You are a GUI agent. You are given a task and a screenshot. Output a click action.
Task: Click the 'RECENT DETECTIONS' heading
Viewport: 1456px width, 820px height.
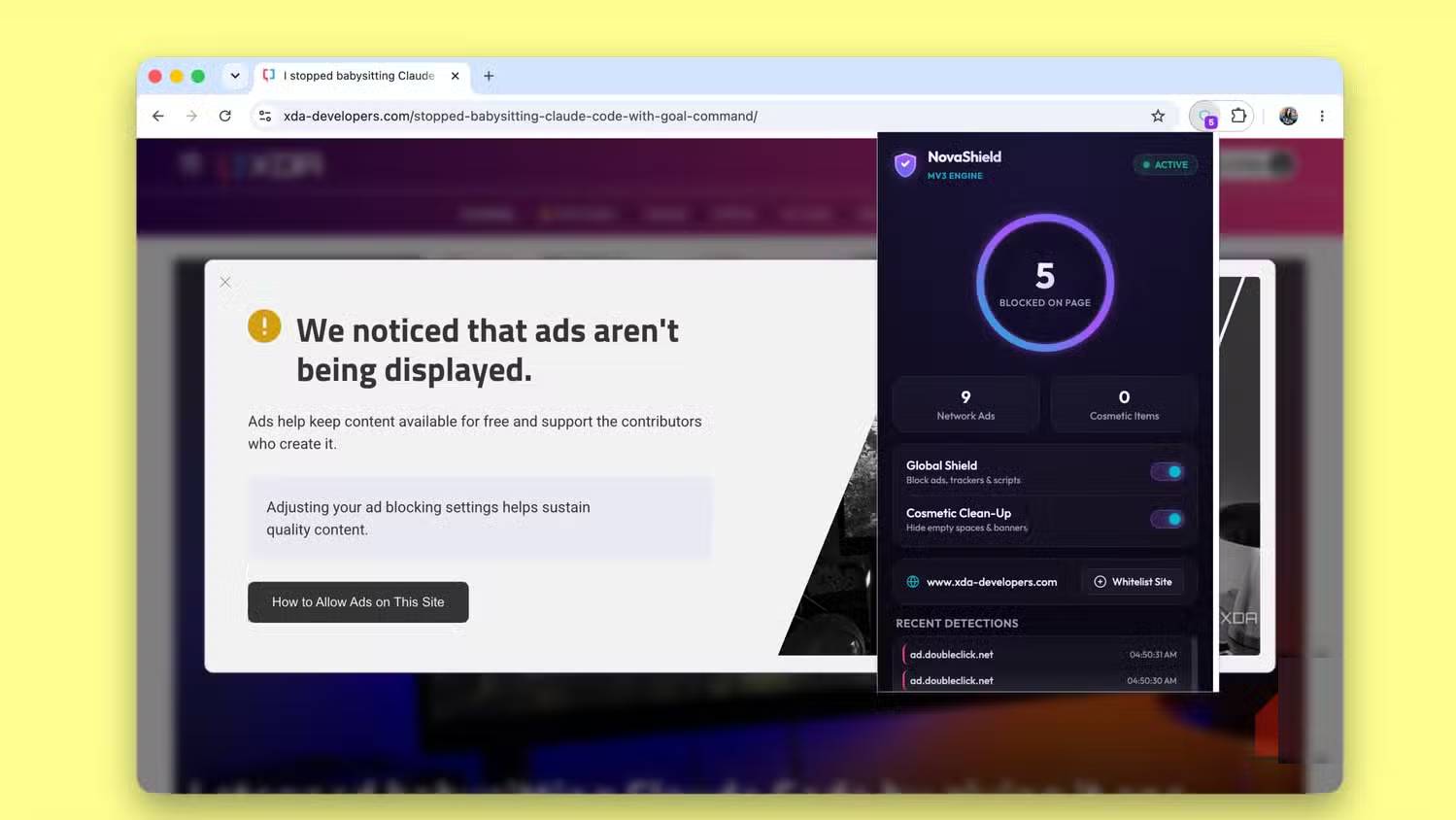tap(957, 624)
